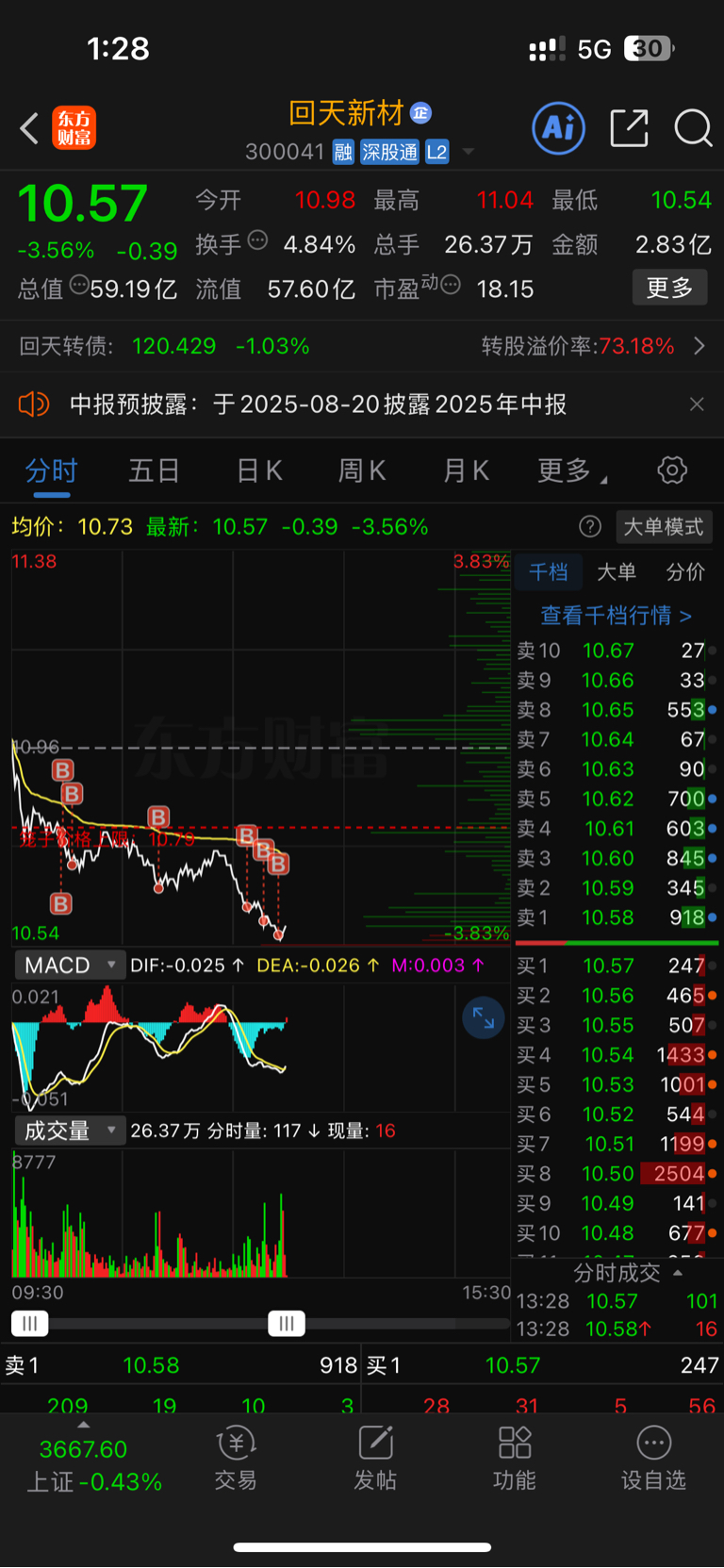This screenshot has height=1568, width=724.
Task: Select the 大单 tab
Action: click(617, 571)
